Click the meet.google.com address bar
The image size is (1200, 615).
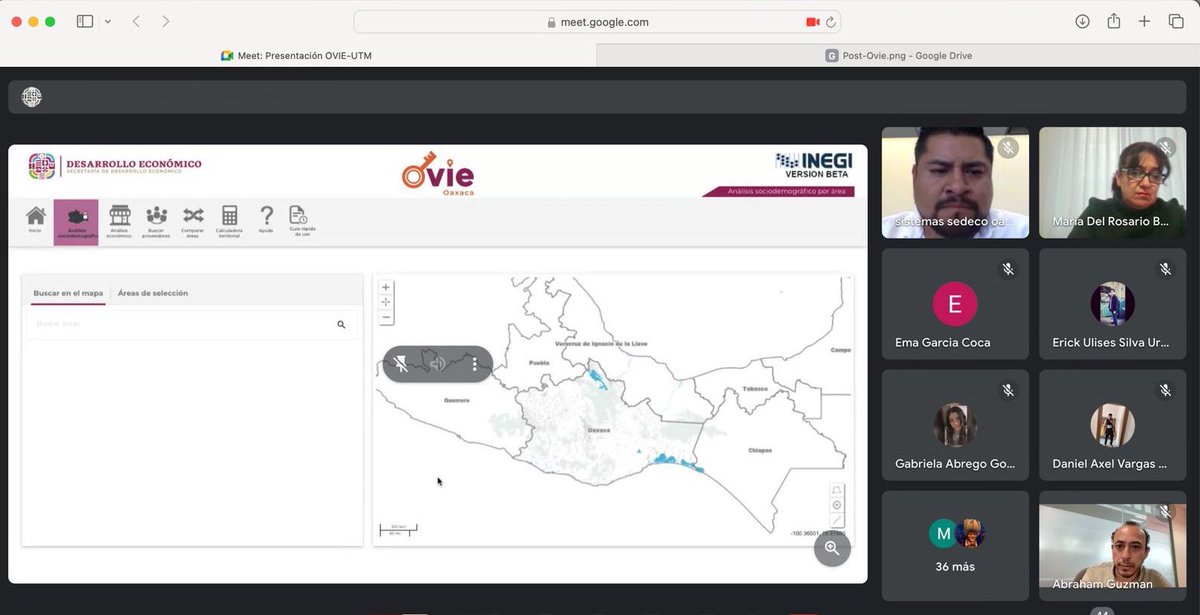[x=597, y=22]
